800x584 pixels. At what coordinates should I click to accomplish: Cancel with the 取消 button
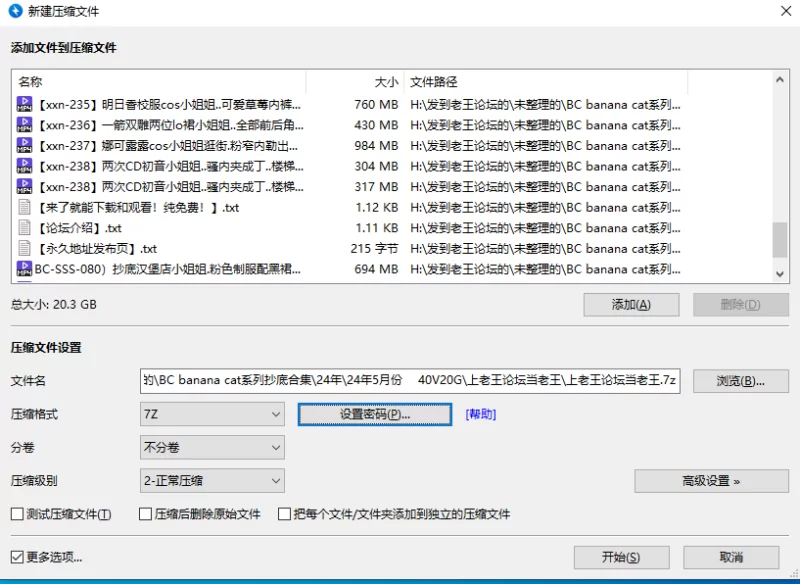731,557
